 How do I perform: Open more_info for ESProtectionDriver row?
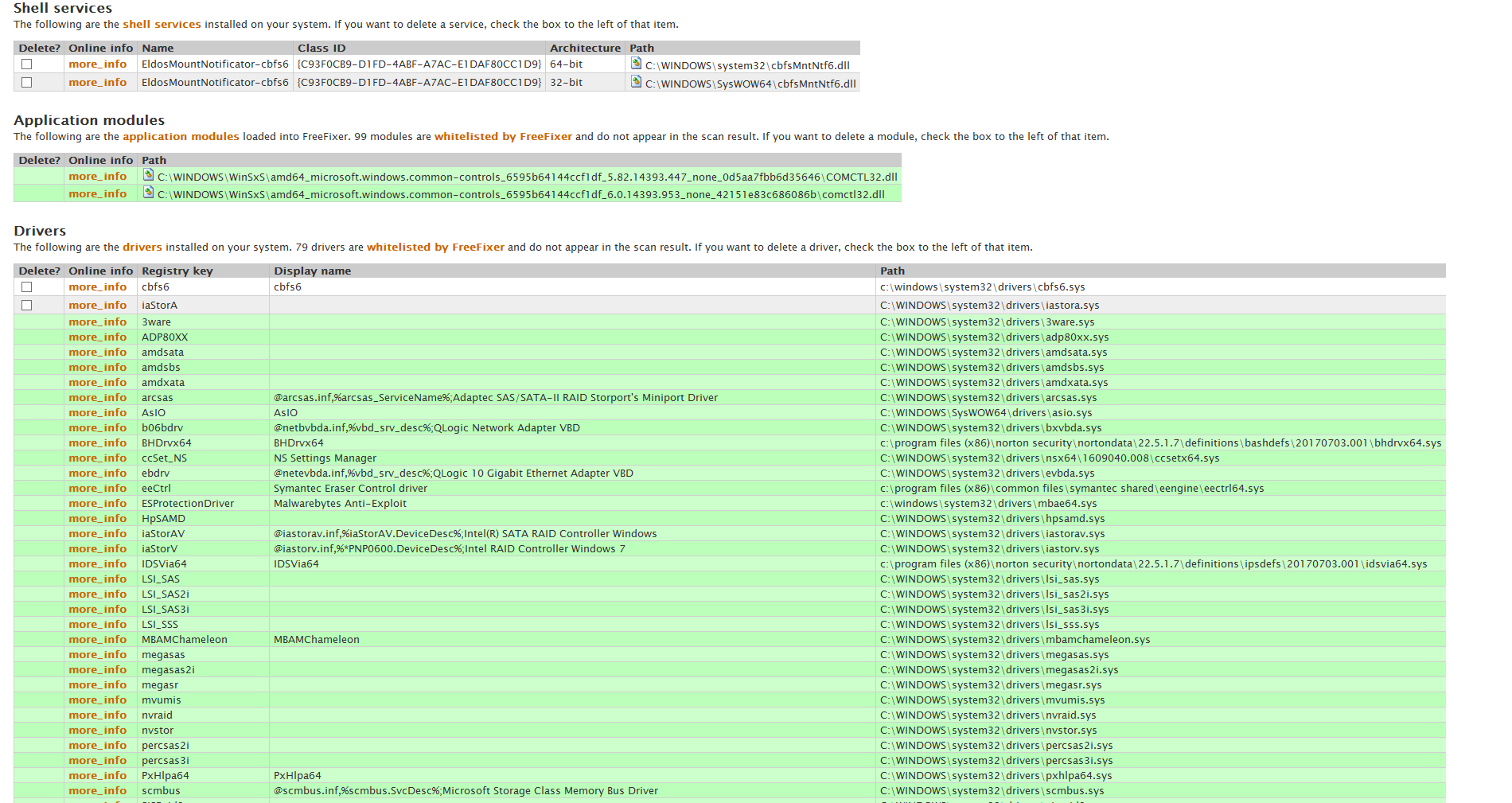point(97,504)
